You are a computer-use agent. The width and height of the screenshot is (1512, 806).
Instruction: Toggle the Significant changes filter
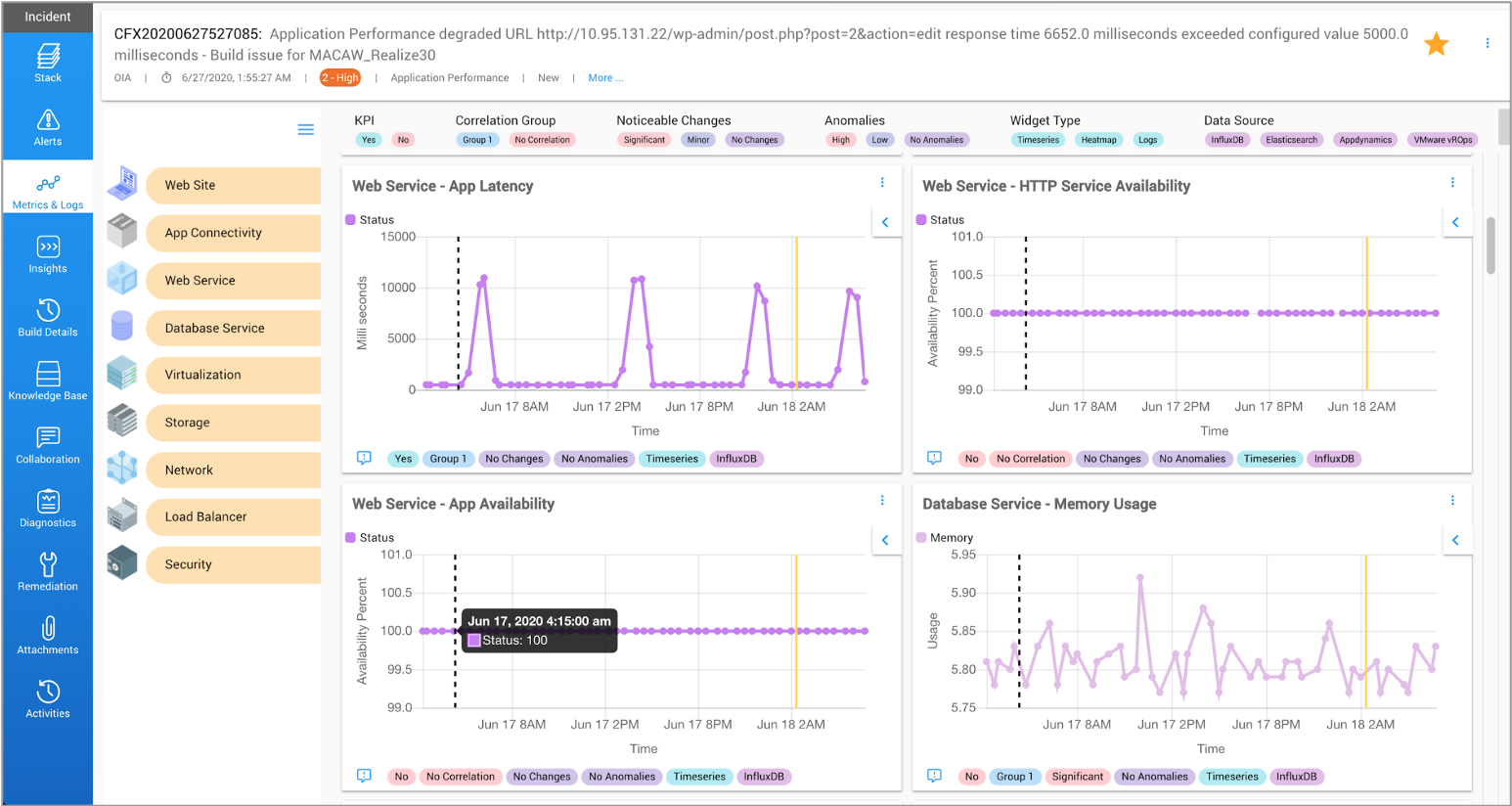coord(643,140)
